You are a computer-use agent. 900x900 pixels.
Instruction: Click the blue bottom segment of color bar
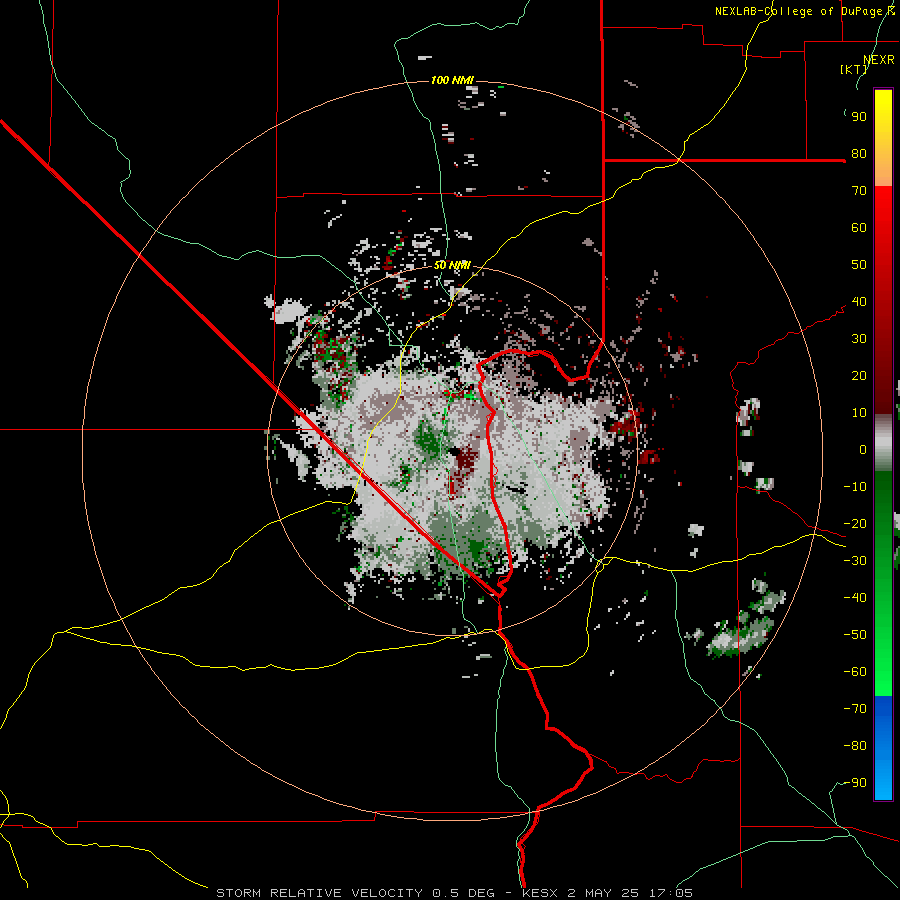point(883,748)
